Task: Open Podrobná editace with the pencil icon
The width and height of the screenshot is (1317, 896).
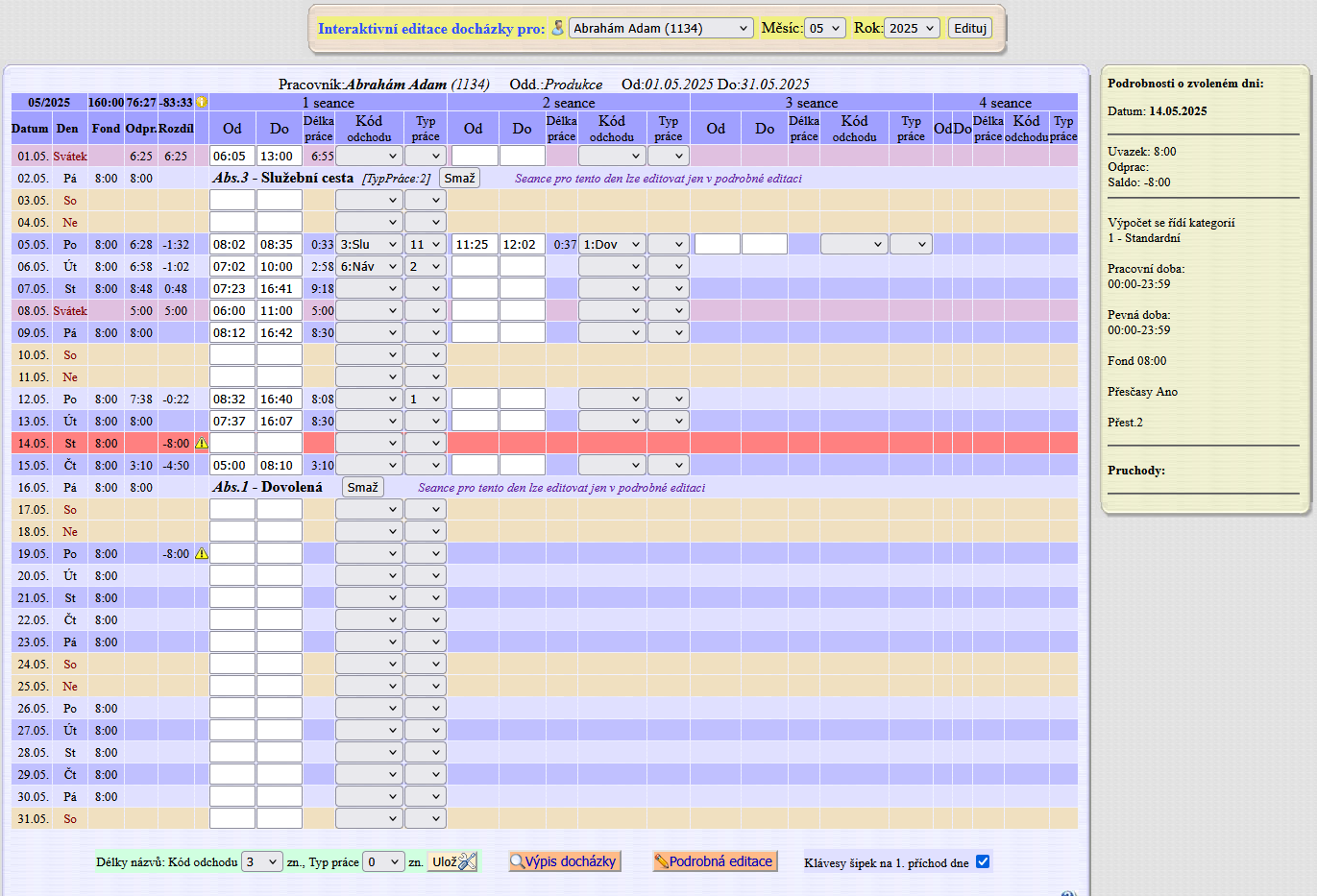Action: point(714,861)
